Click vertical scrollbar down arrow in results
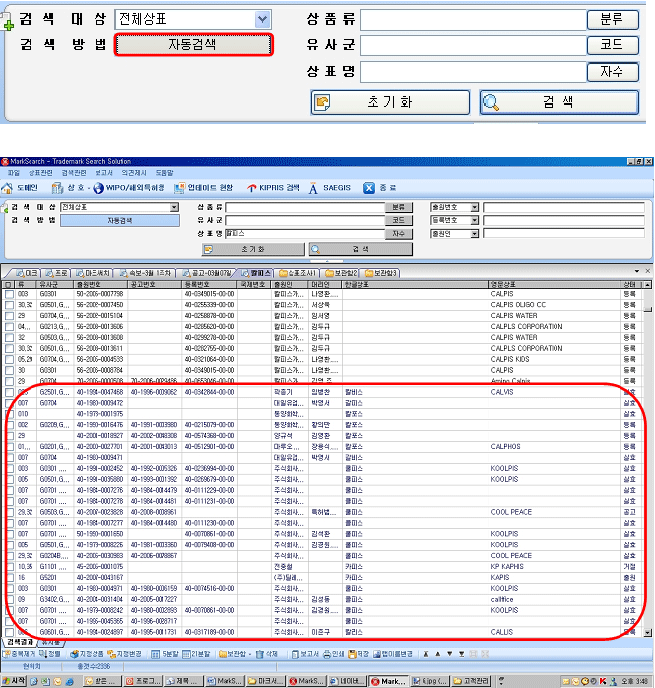The image size is (655, 688). pos(647,632)
